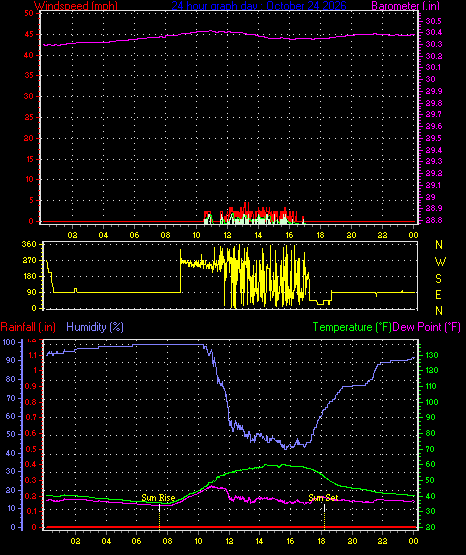Click the "110" green temperature axis value
The width and height of the screenshot is (466, 555).
coord(432,386)
